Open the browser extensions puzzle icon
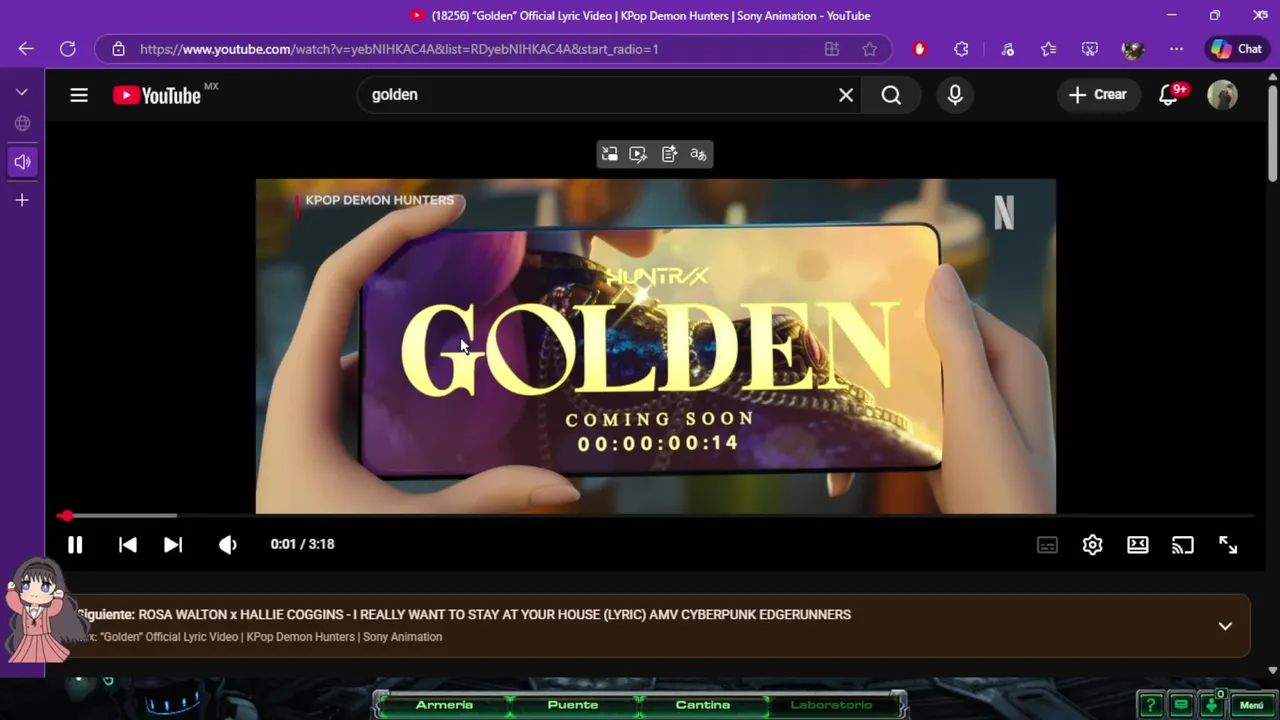1280x720 pixels. pyautogui.click(x=962, y=49)
